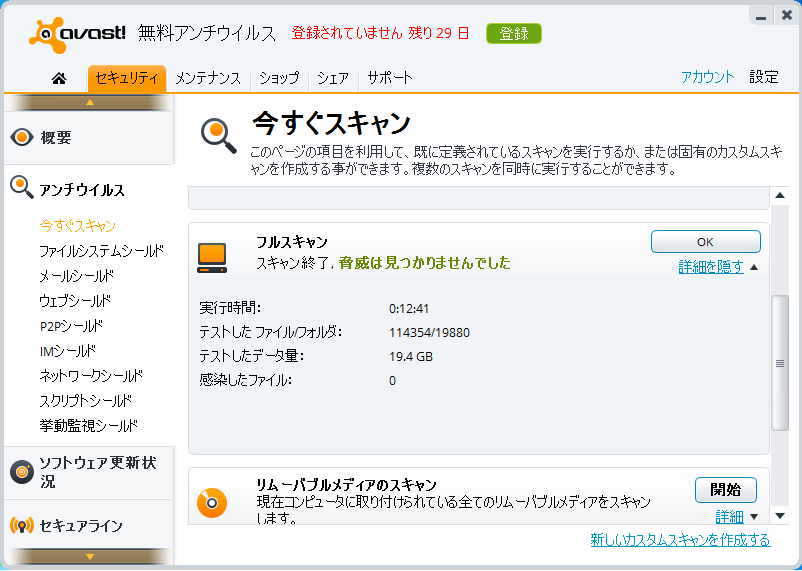This screenshot has height=571, width=802.
Task: Collapse details using the up triangle
Action: pyautogui.click(x=754, y=267)
